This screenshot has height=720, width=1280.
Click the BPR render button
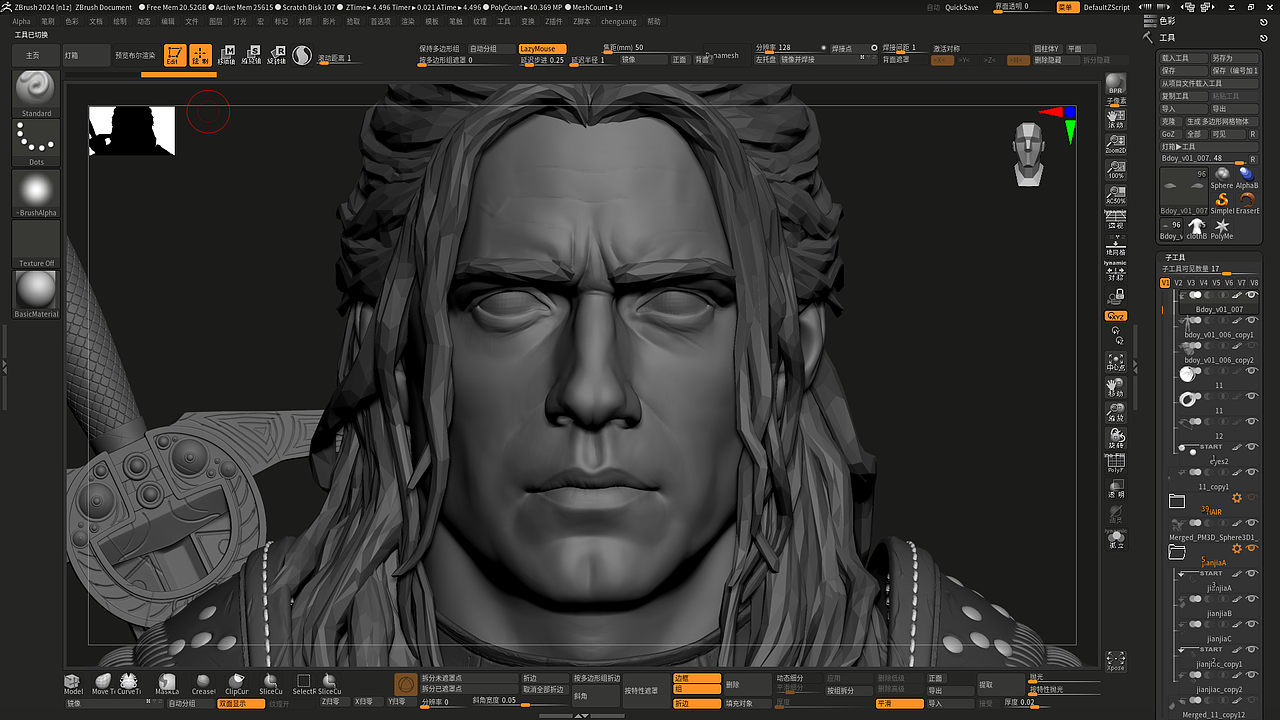tap(1116, 85)
